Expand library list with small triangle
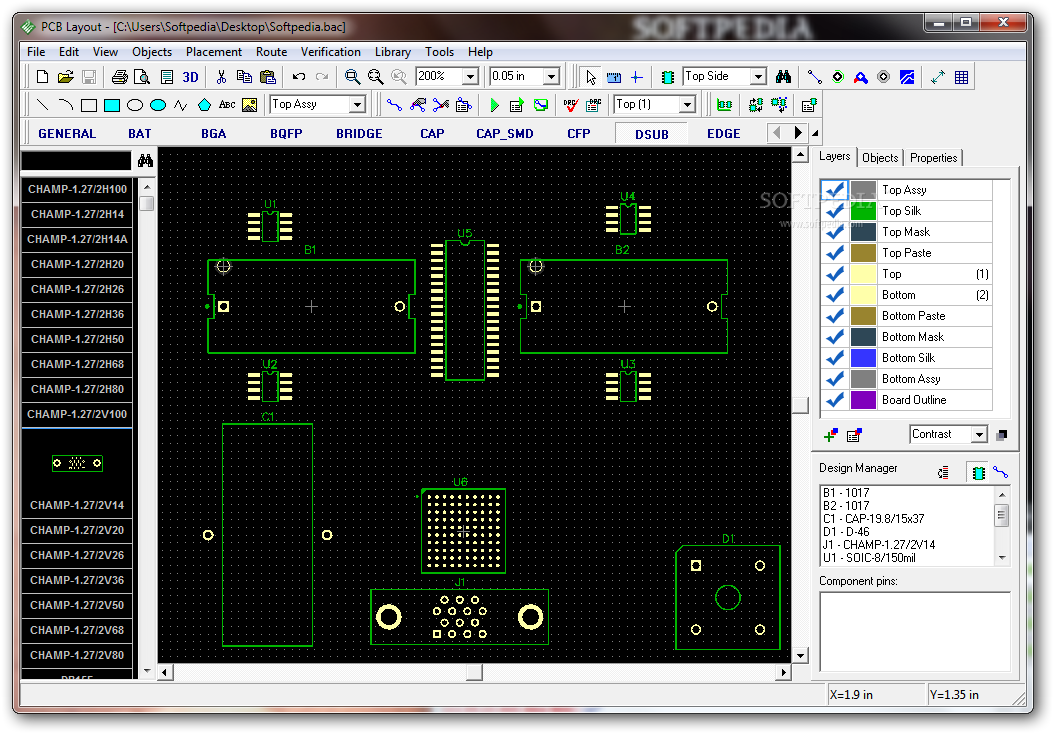 [x=815, y=133]
